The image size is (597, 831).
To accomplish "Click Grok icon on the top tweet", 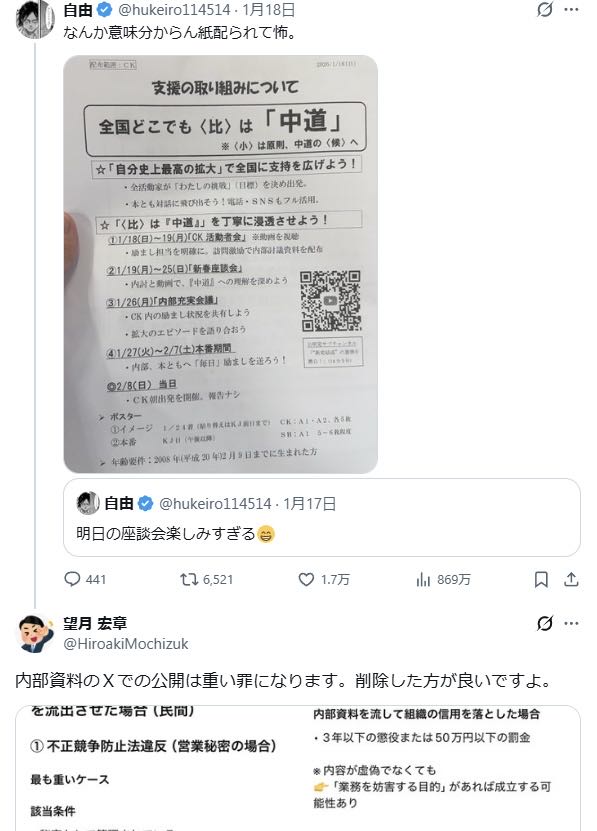I will [545, 10].
